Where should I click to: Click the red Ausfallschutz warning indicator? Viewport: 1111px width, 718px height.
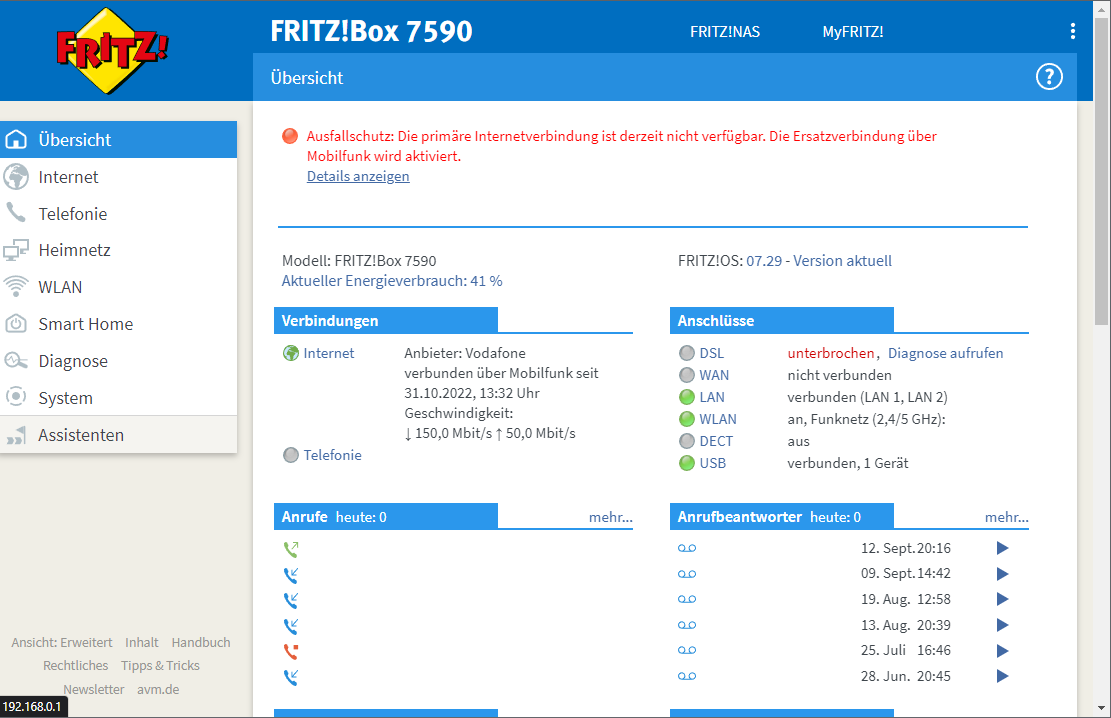click(290, 136)
